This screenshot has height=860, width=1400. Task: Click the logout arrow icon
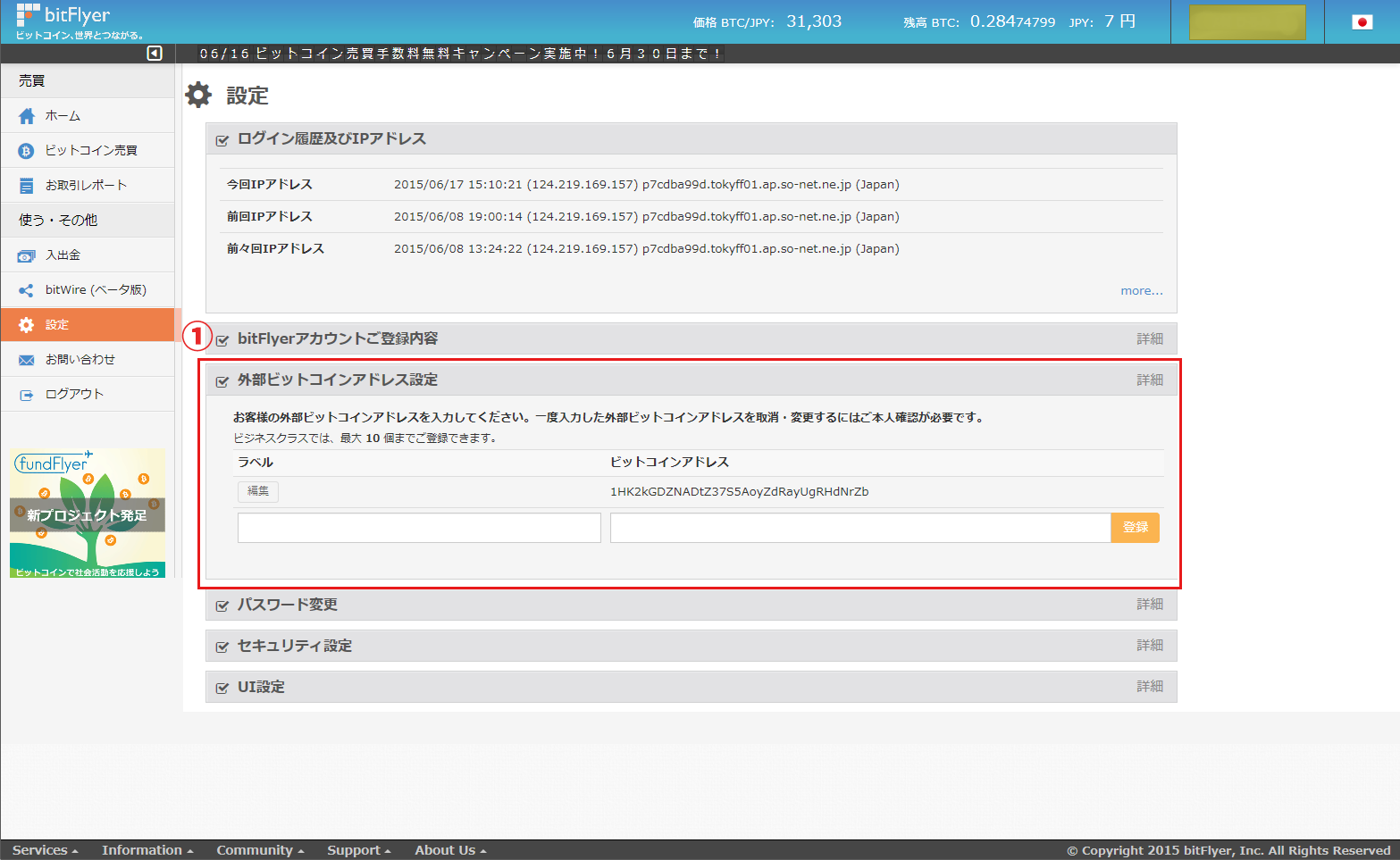[x=27, y=395]
